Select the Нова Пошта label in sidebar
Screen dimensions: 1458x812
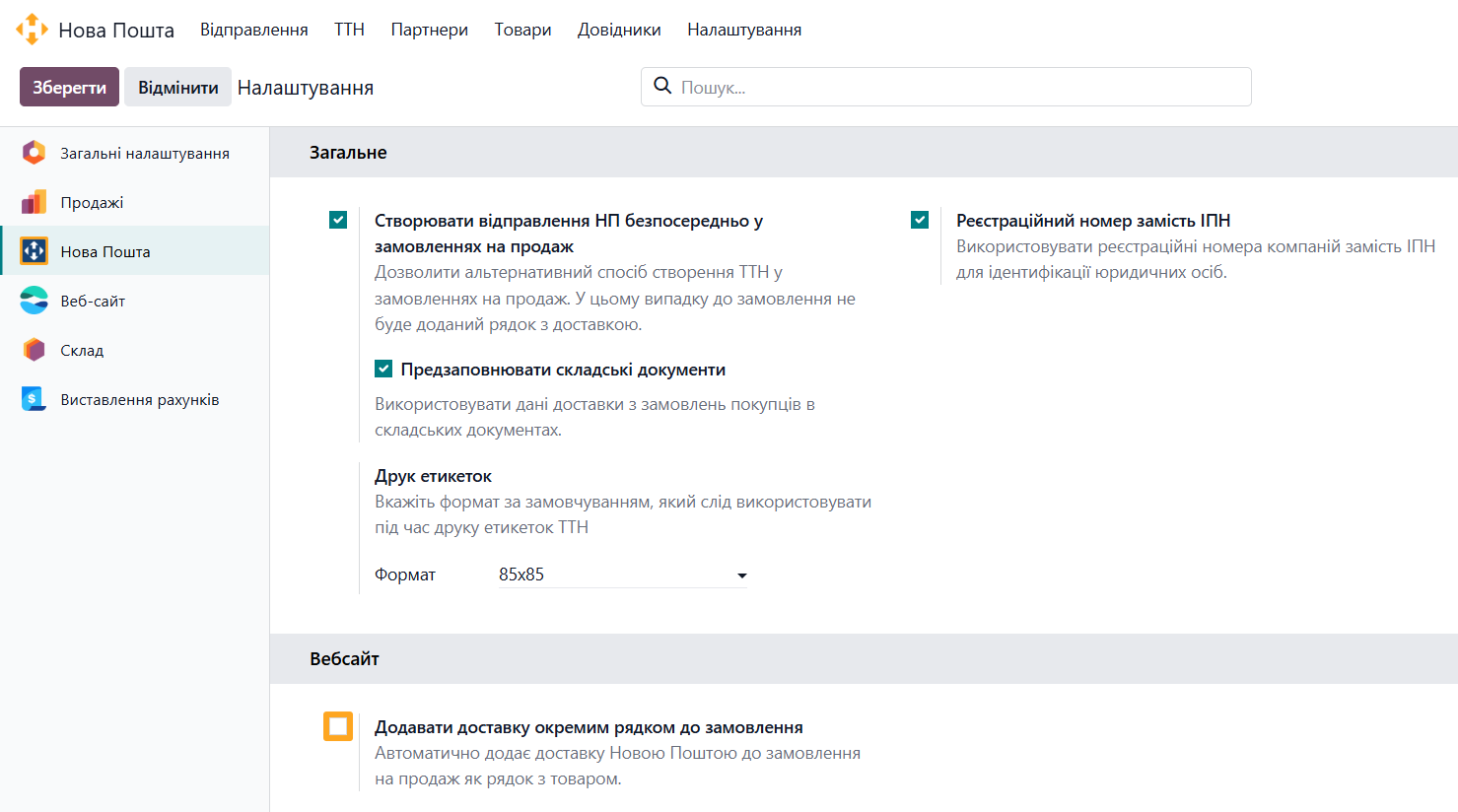point(105,252)
